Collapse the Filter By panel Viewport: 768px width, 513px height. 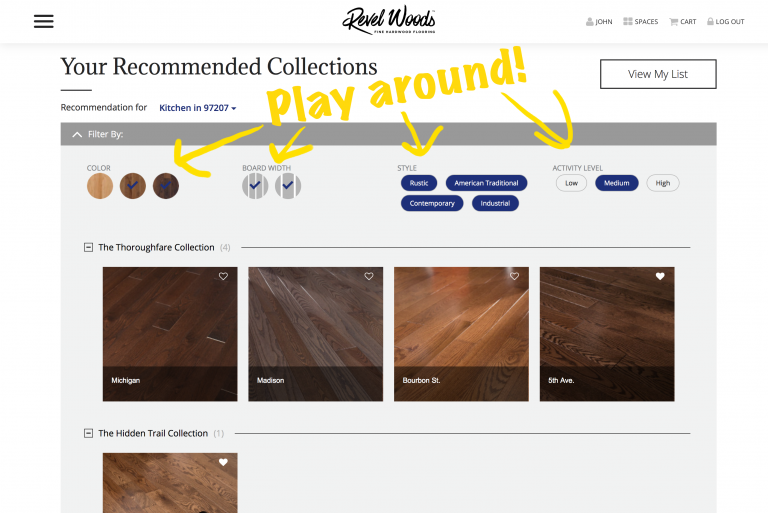tap(77, 134)
